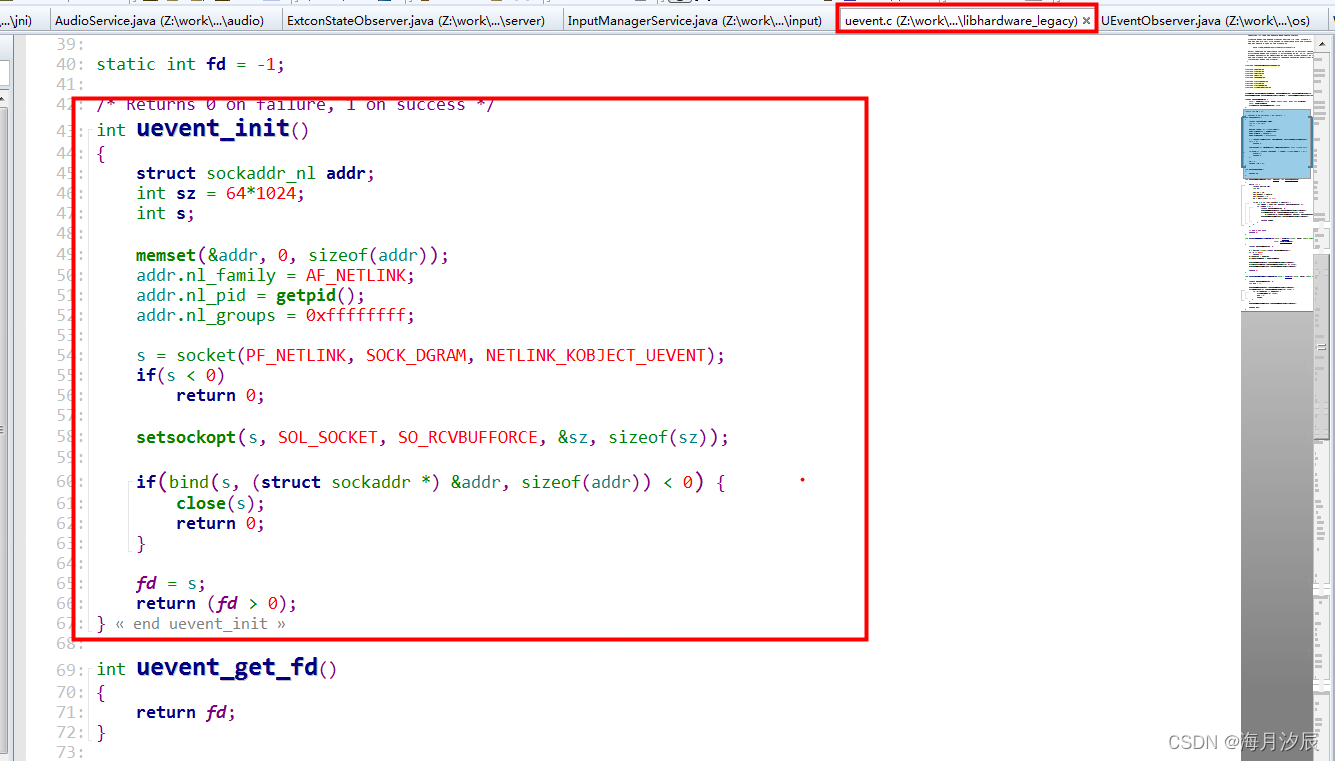Click the red bookmark dot near line 60
Screen dimensions: 1335x761
[x=802, y=481]
